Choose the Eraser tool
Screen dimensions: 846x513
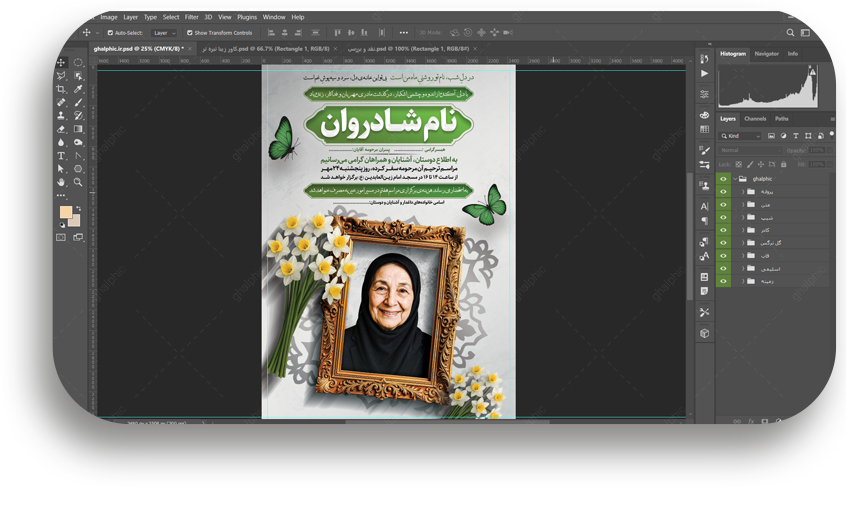point(61,128)
